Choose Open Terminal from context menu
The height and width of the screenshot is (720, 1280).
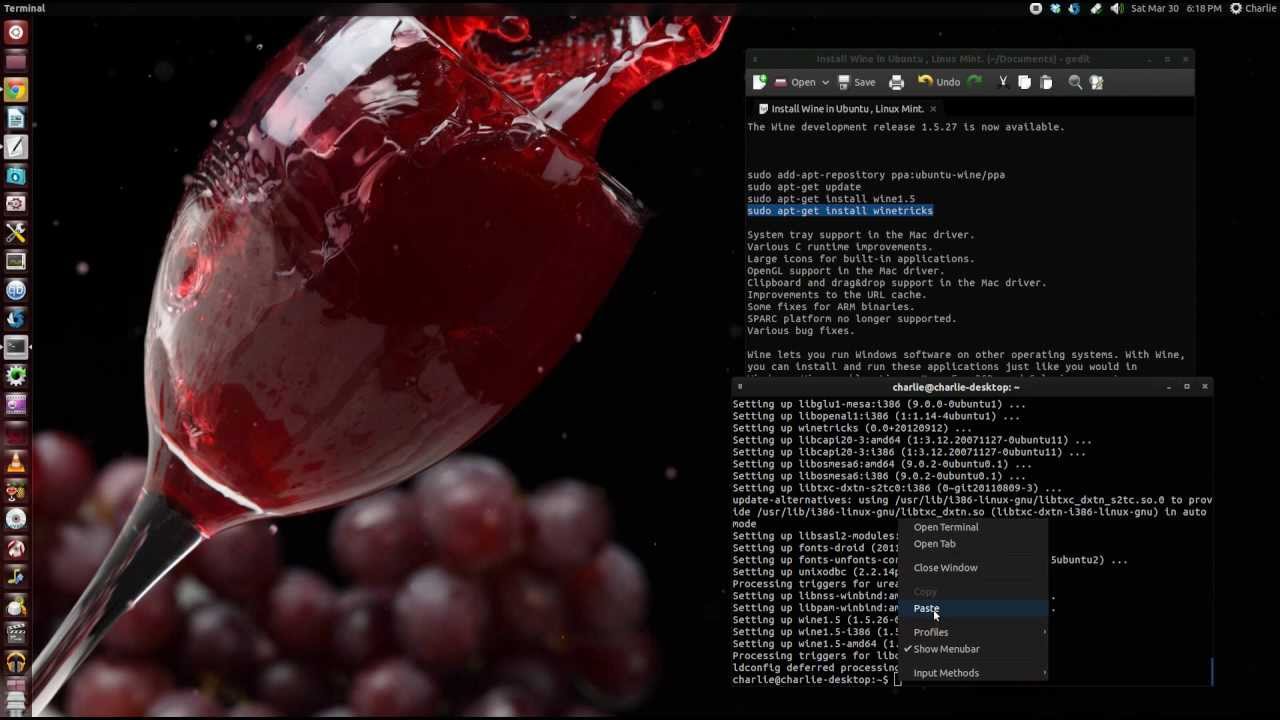946,527
